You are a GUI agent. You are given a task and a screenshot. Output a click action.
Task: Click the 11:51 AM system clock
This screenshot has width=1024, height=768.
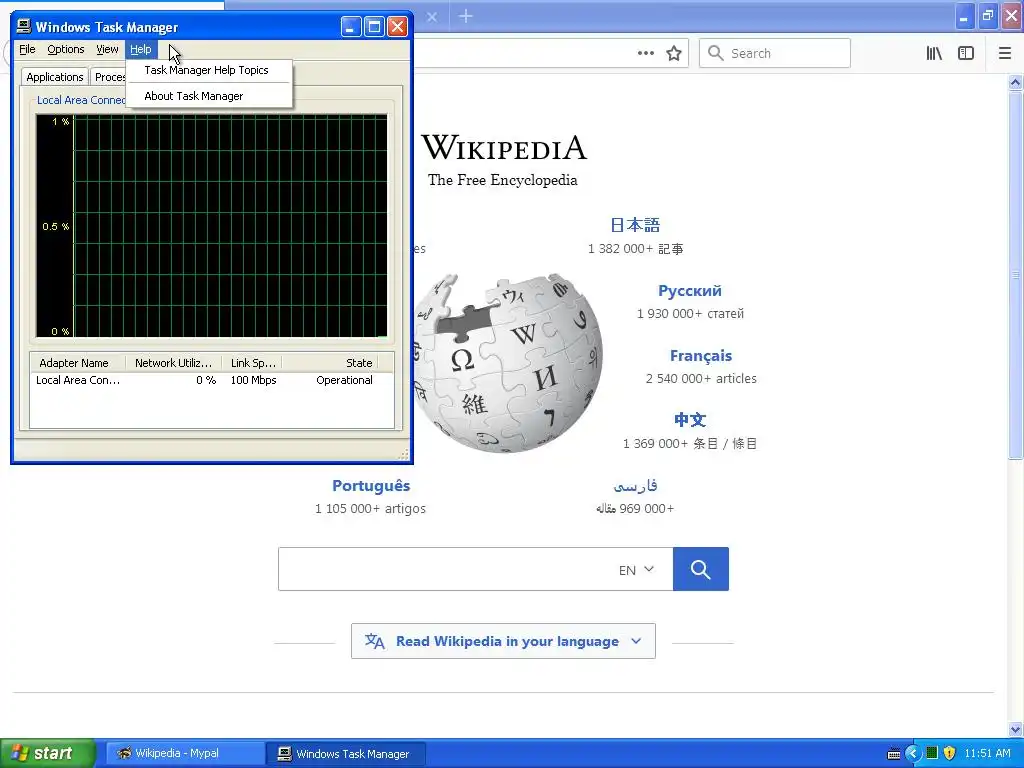pyautogui.click(x=987, y=753)
